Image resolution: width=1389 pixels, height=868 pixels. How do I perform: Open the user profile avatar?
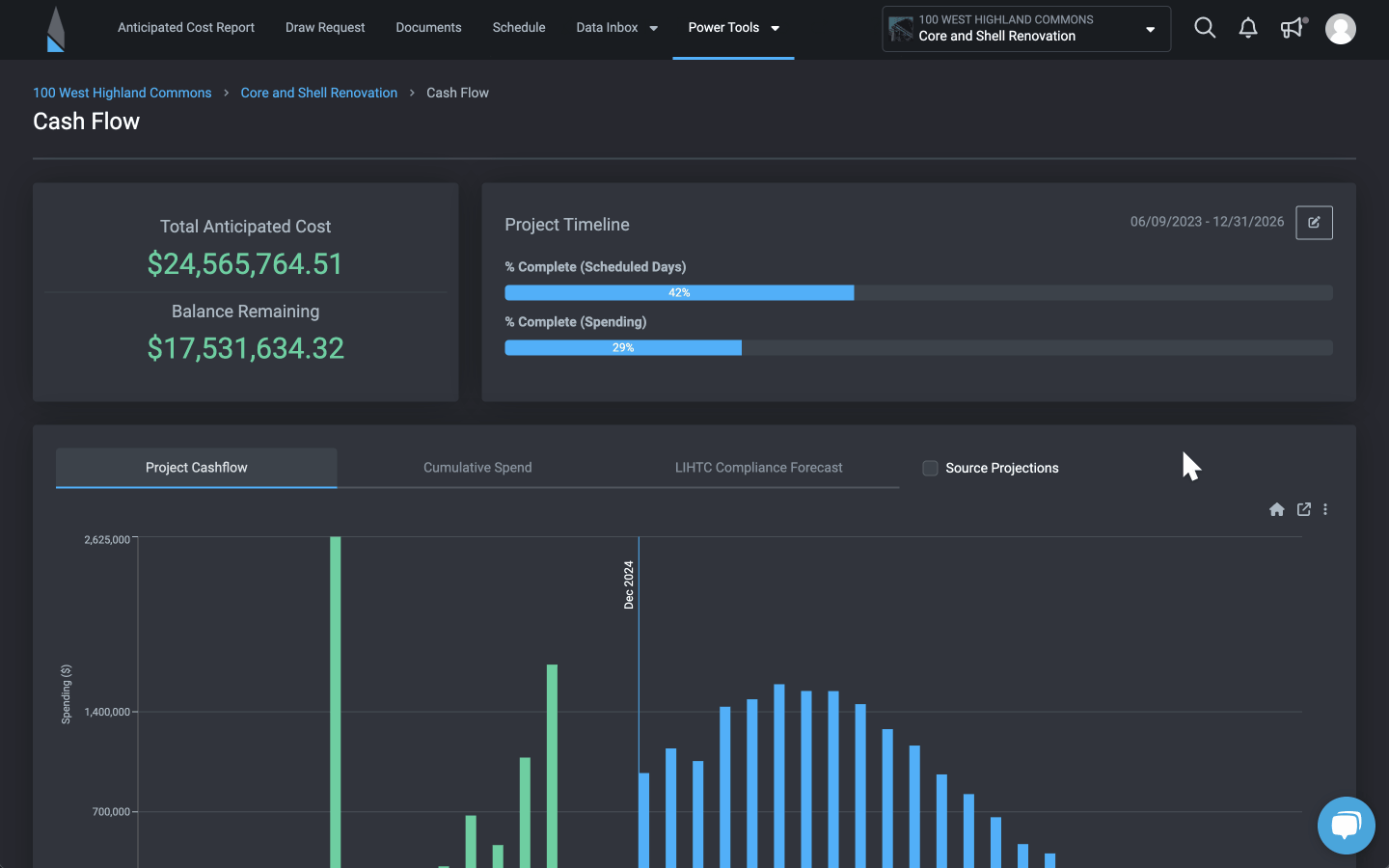point(1341,28)
